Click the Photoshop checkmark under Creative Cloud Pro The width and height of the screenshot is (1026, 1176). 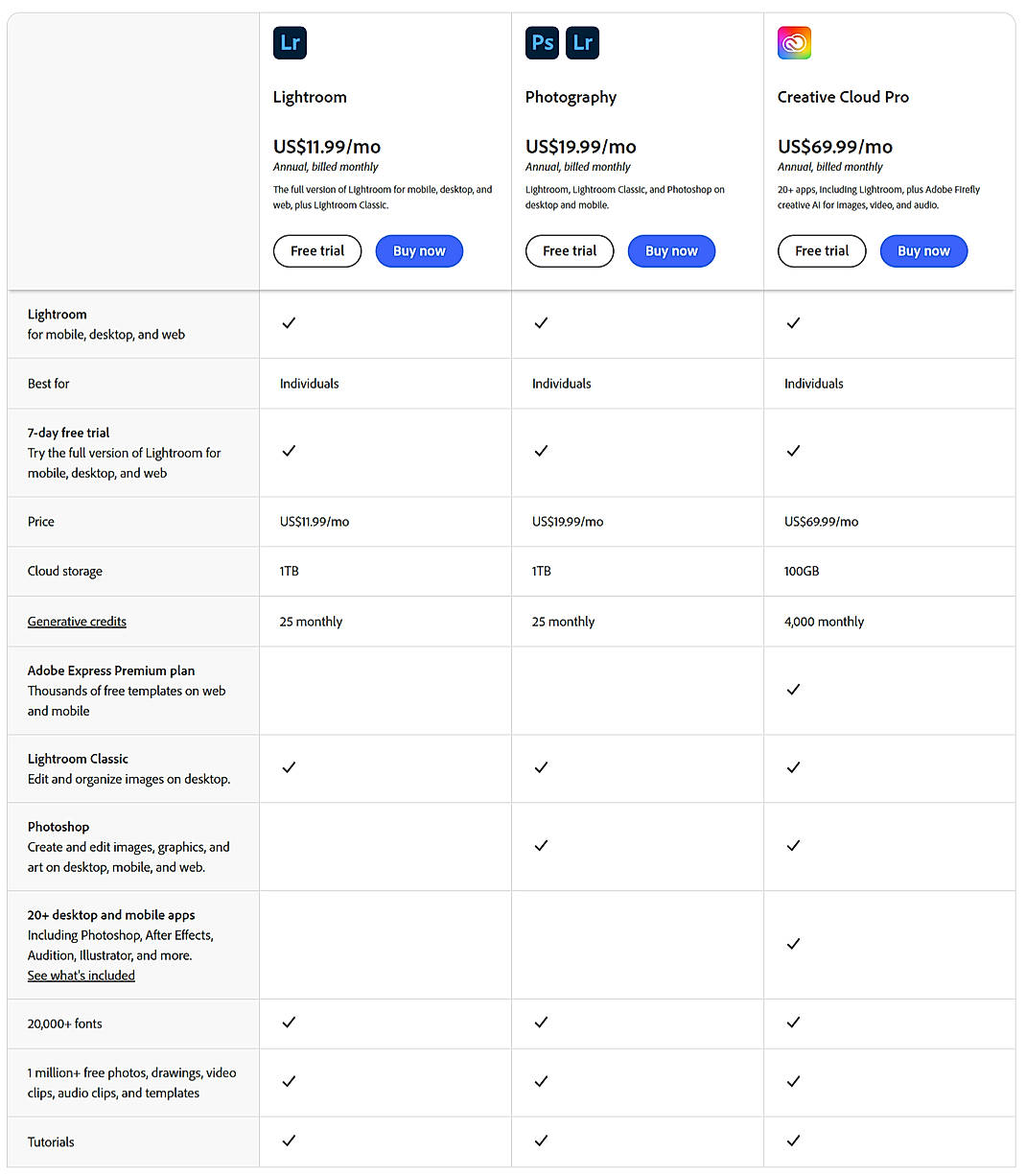pos(793,846)
